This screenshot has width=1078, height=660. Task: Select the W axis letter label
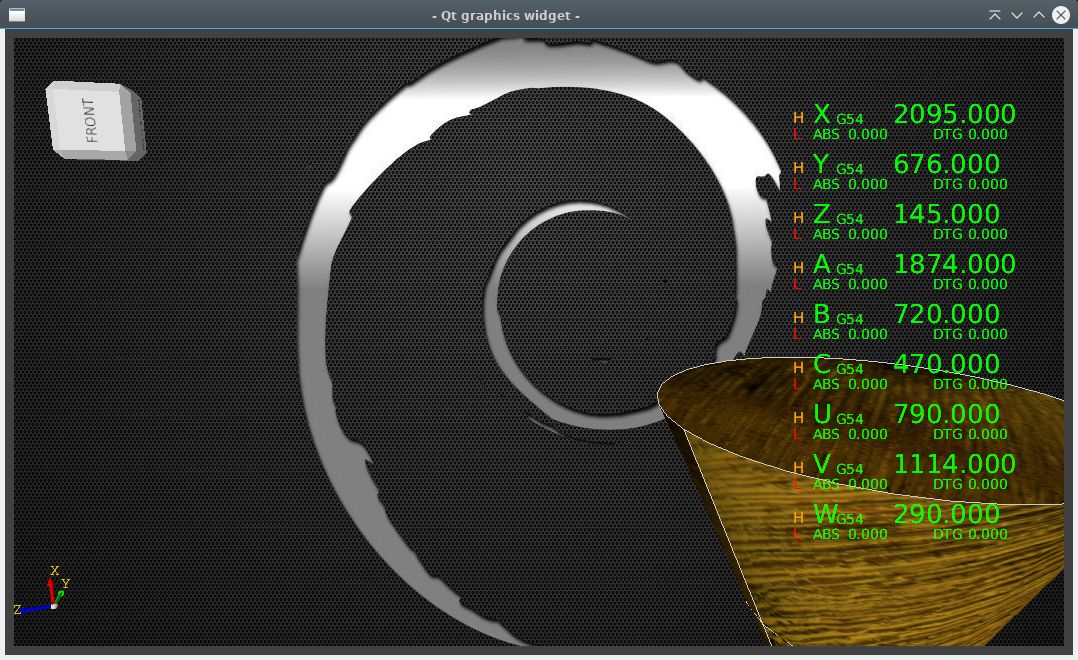[825, 514]
